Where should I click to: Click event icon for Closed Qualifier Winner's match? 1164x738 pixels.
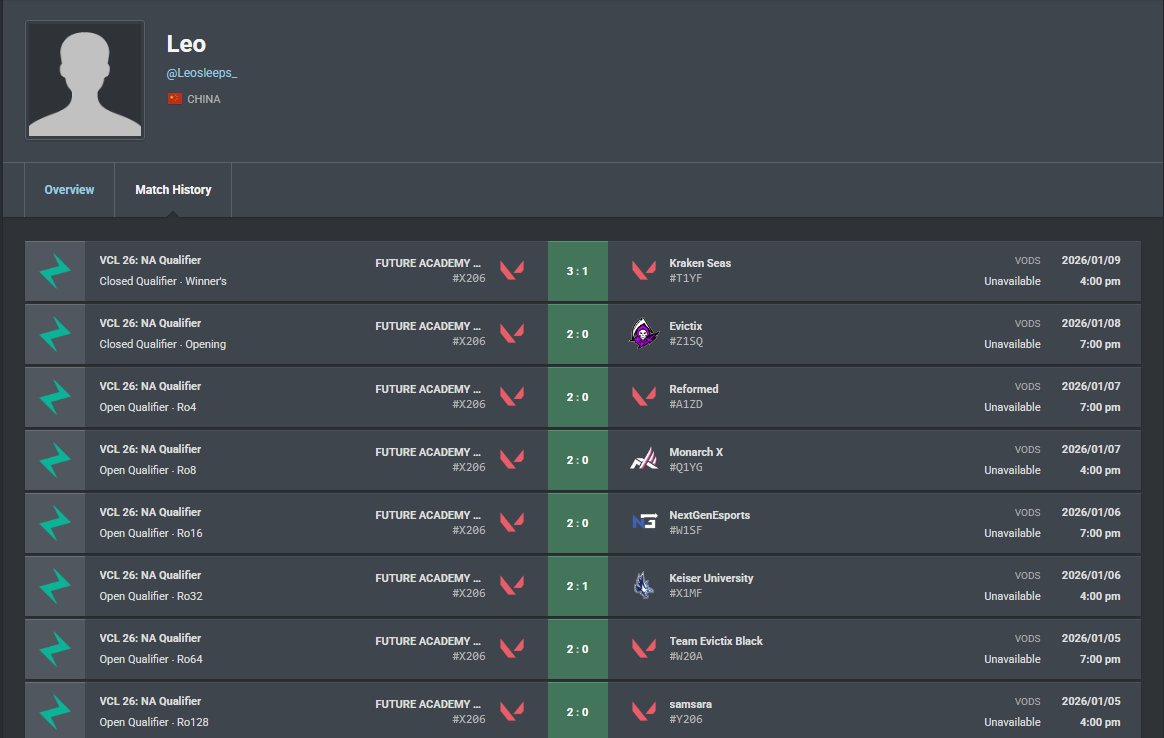[x=55, y=271]
